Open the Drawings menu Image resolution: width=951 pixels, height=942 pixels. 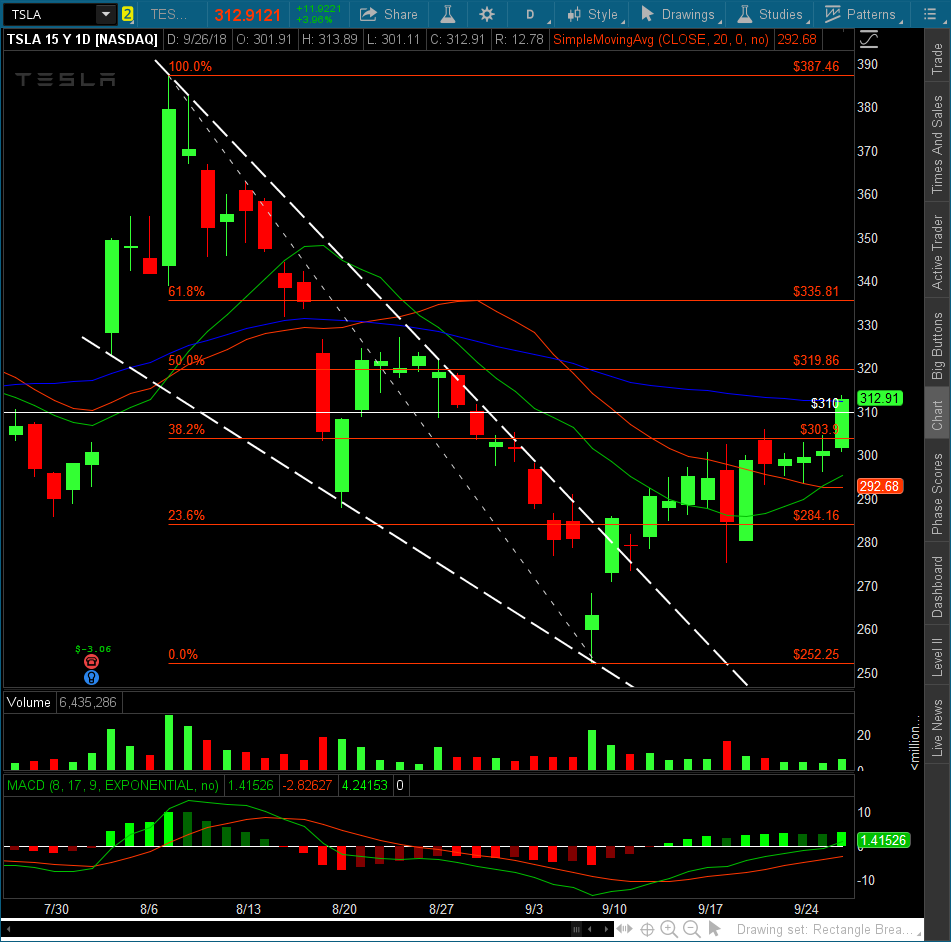click(680, 14)
